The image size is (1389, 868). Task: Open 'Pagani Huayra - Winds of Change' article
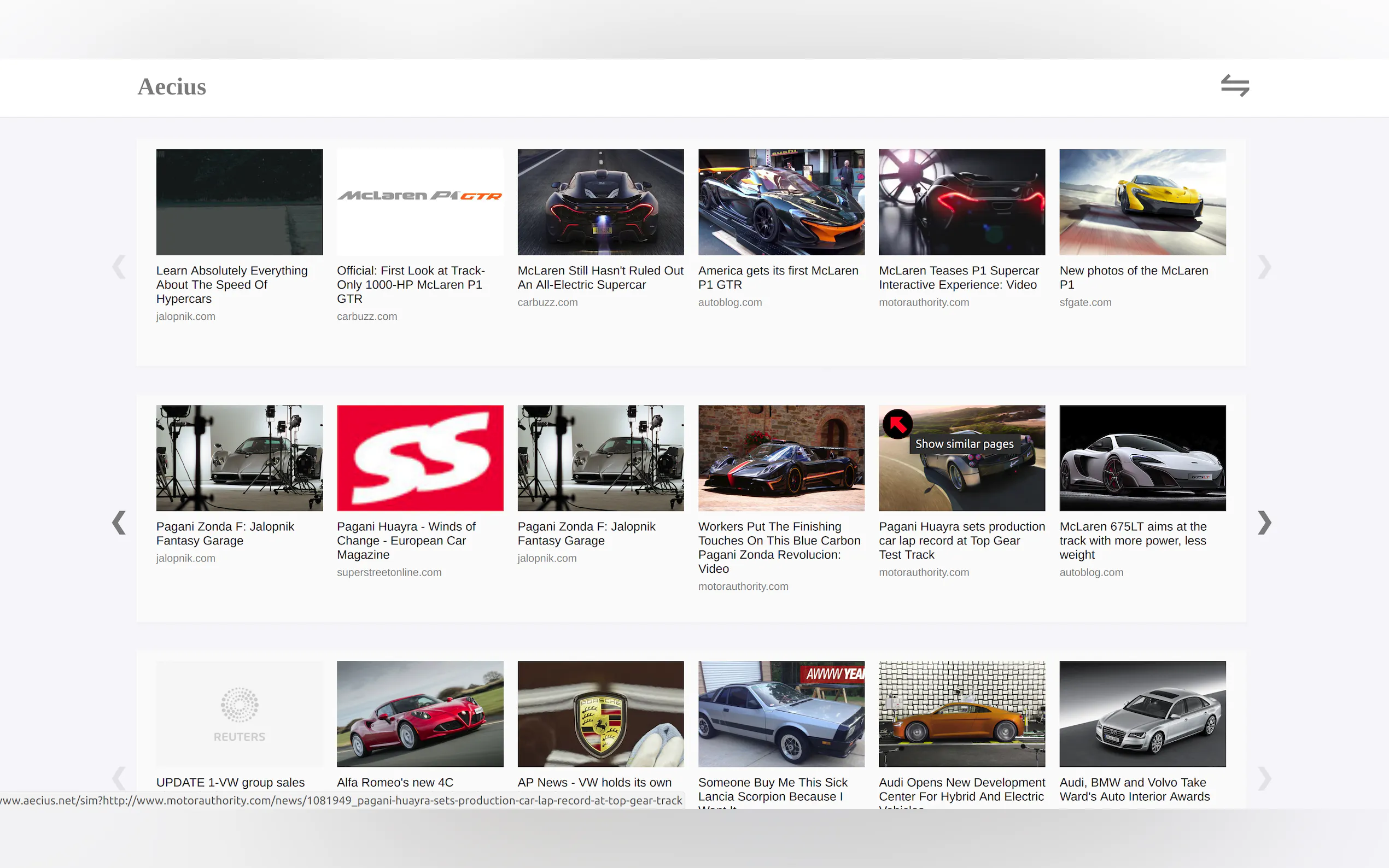406,541
